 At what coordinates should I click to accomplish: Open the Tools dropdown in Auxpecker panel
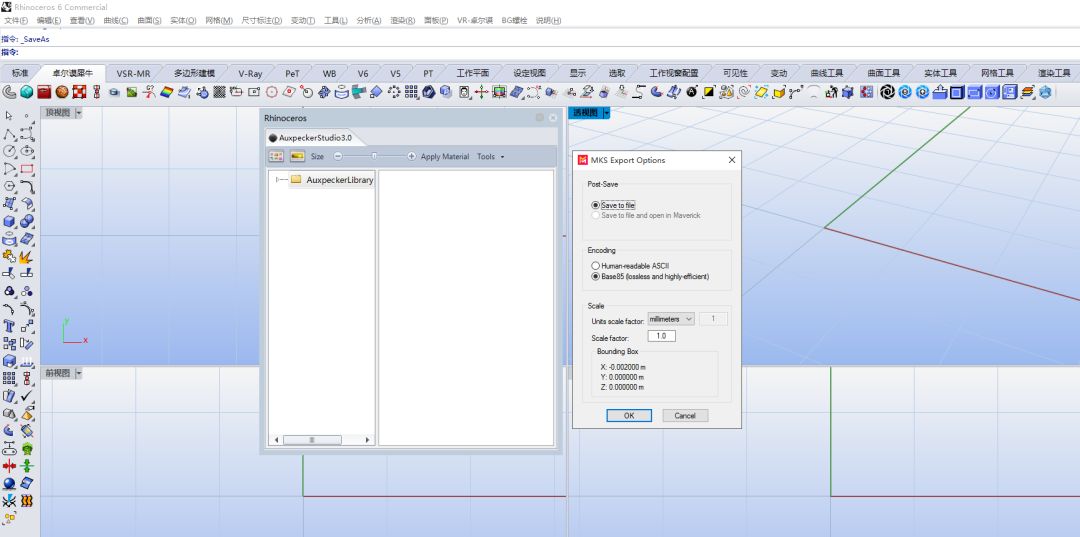(x=490, y=156)
